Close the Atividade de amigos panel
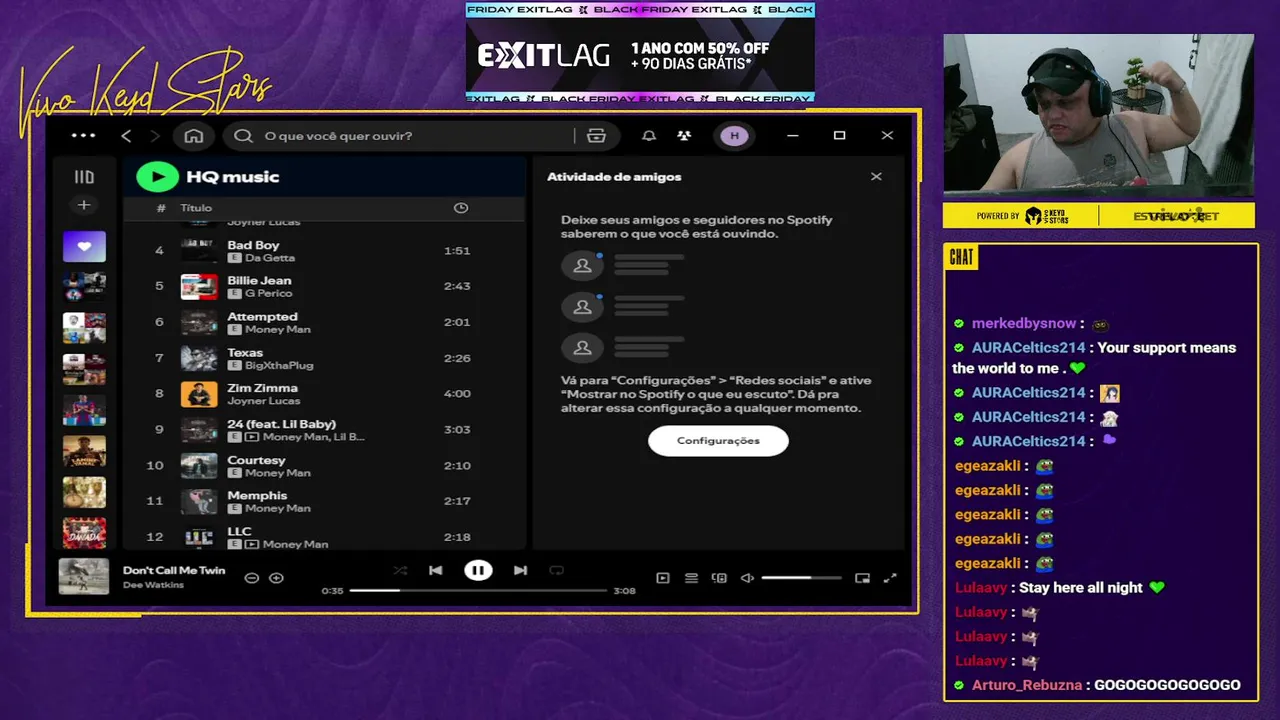Screen dimensions: 1280x720 876,176
